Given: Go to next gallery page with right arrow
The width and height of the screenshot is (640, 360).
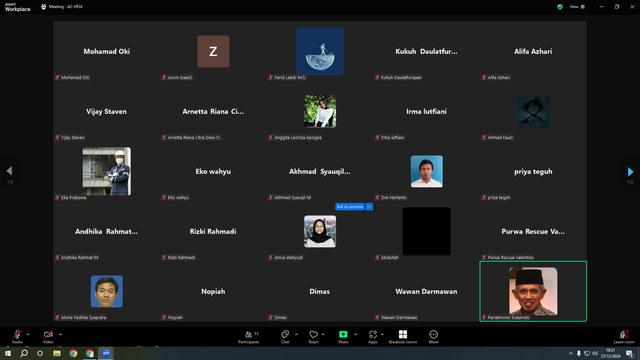Looking at the screenshot, I should point(630,171).
